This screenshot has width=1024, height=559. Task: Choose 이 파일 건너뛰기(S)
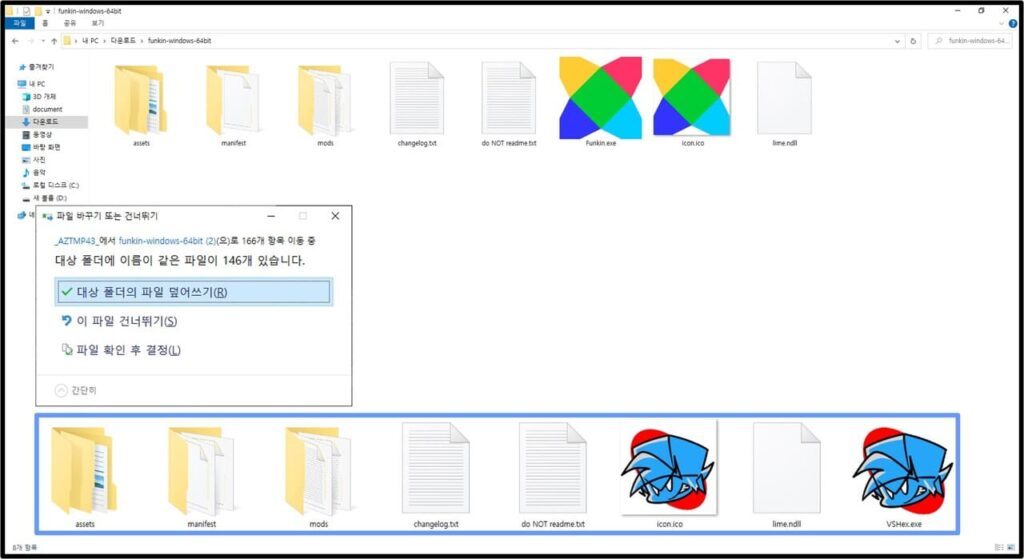click(x=118, y=321)
